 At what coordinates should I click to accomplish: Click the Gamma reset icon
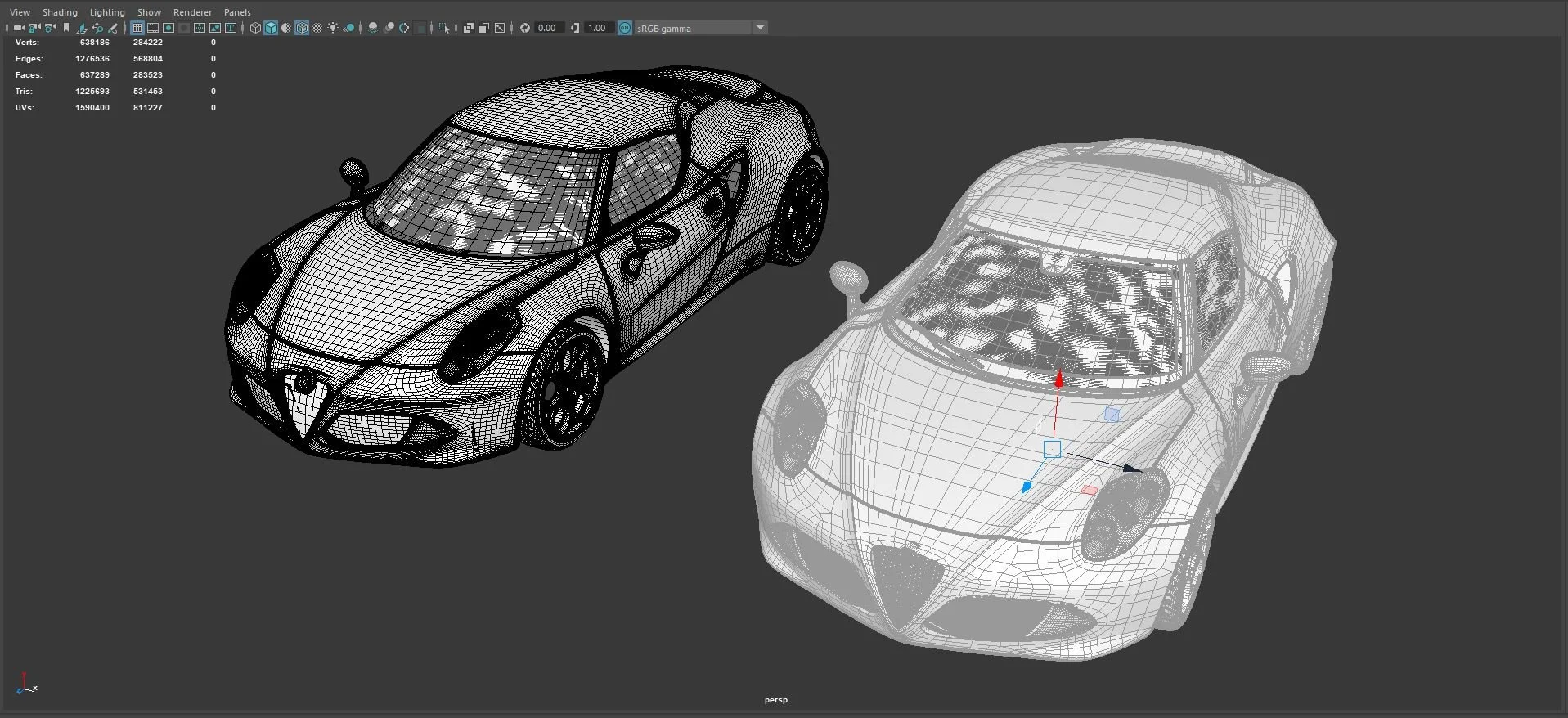click(574, 28)
